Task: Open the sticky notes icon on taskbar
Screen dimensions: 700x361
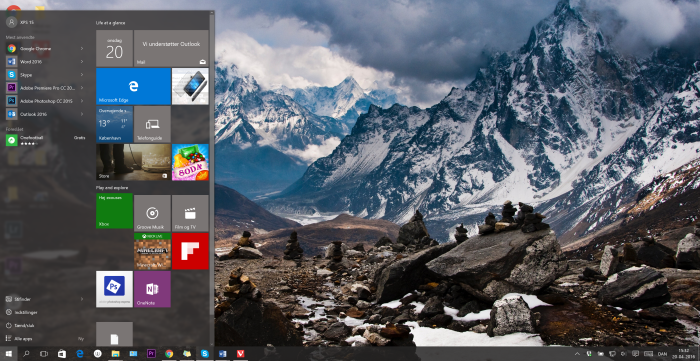Action: [x=187, y=354]
